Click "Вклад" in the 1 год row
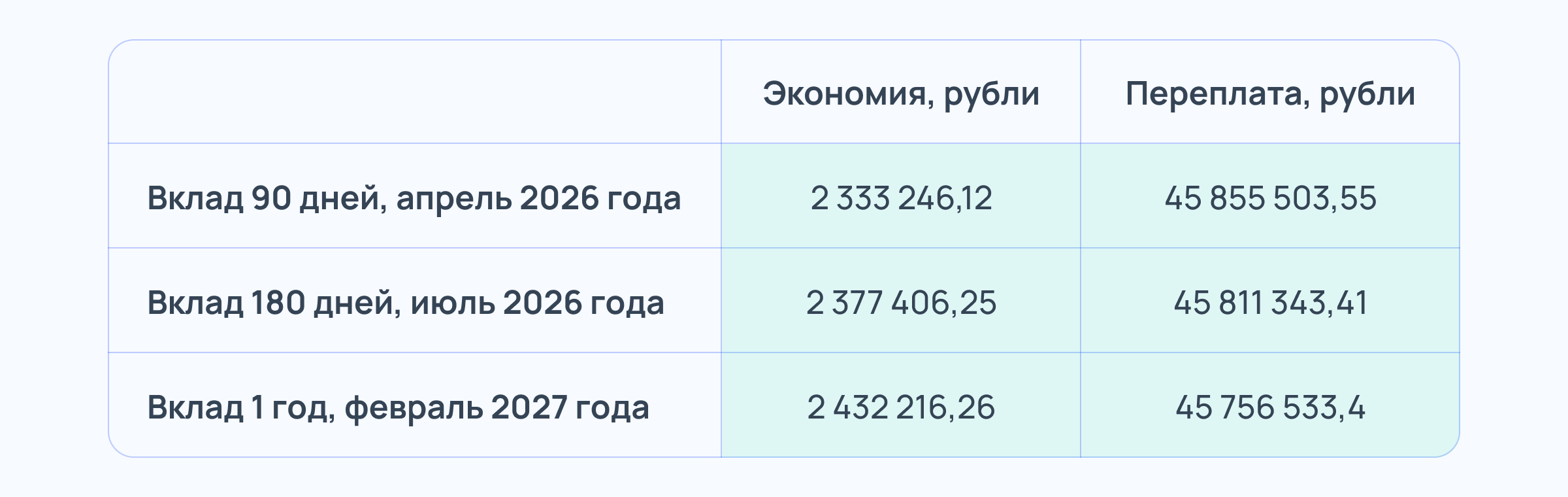Image resolution: width=1568 pixels, height=497 pixels. (195, 407)
